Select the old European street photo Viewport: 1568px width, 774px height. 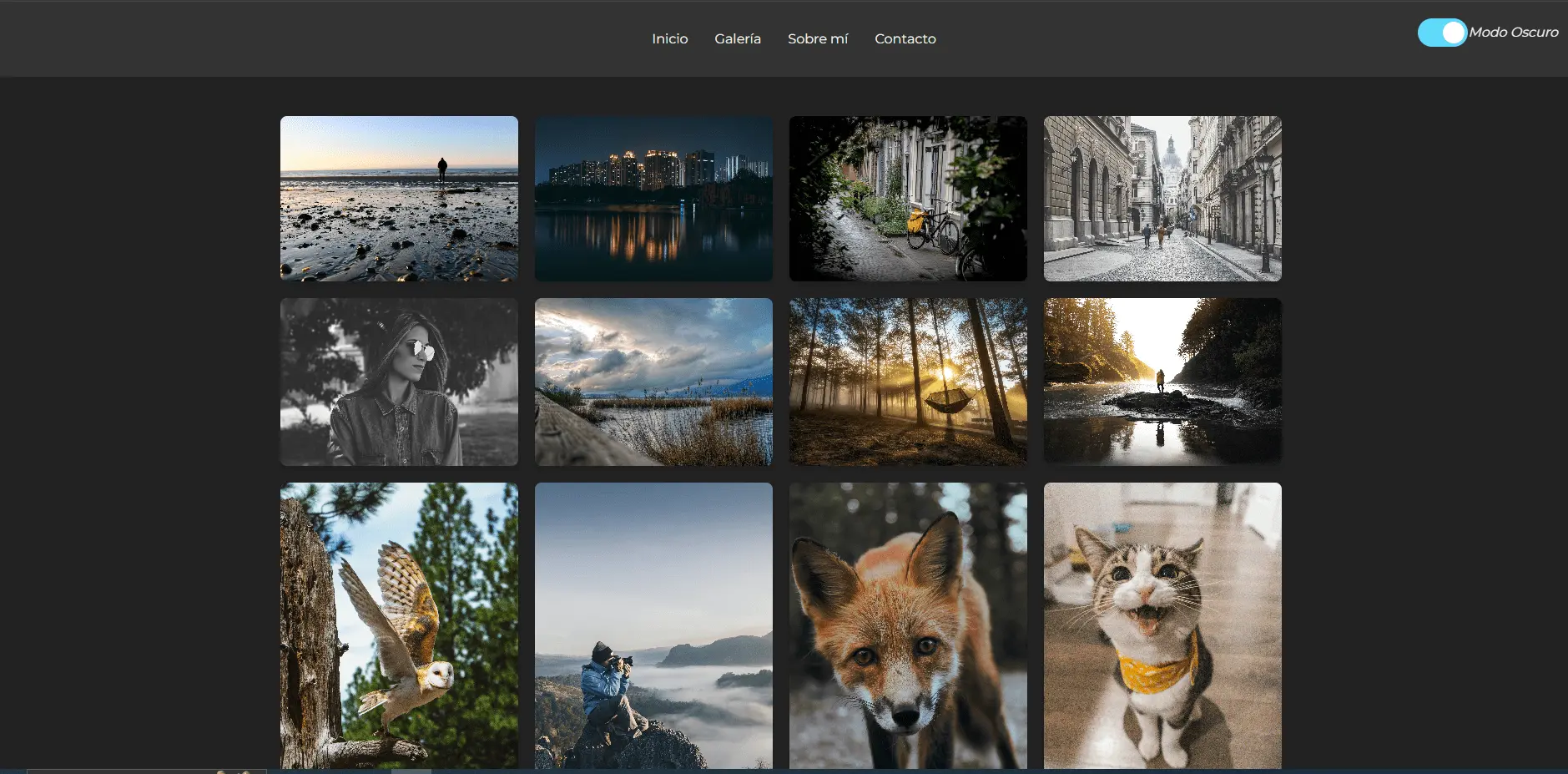(1162, 198)
